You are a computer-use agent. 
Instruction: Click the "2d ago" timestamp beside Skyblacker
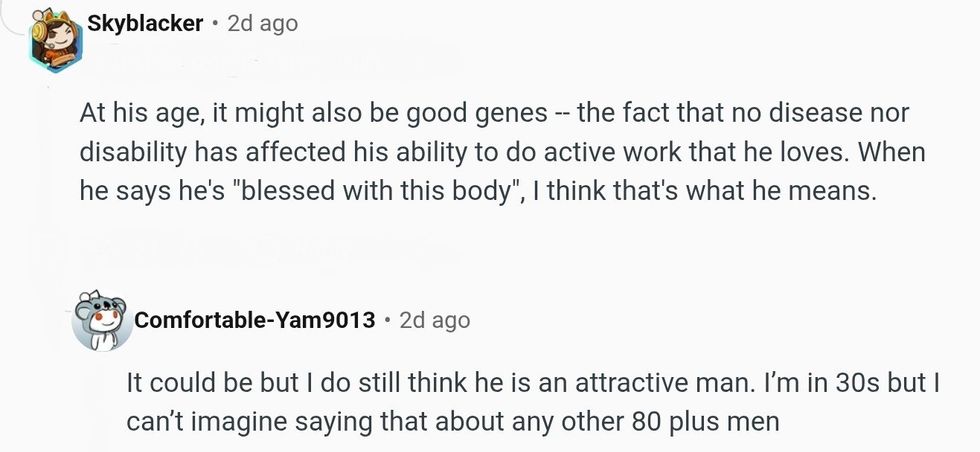click(262, 23)
